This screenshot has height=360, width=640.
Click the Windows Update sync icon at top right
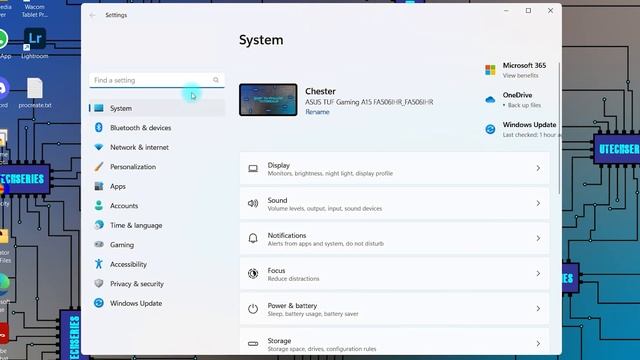(490, 129)
